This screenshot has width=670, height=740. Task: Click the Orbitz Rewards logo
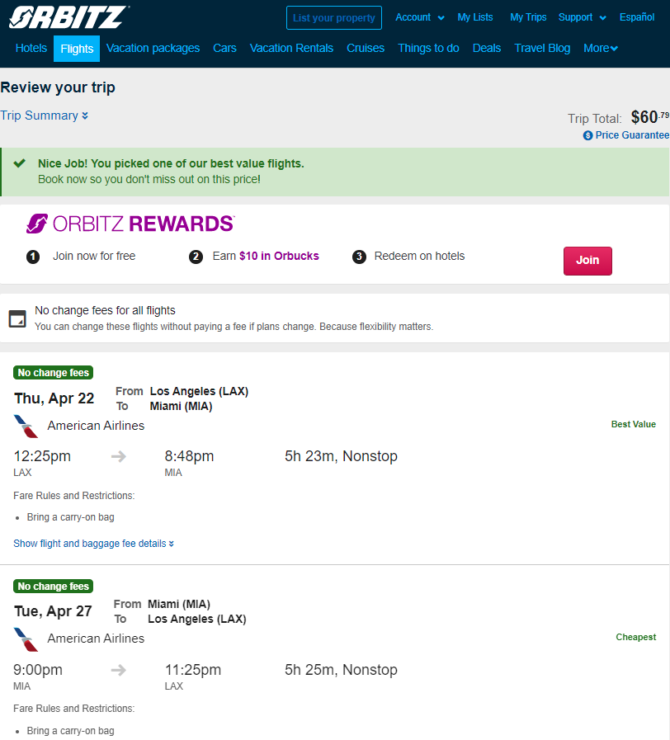pyautogui.click(x=130, y=224)
